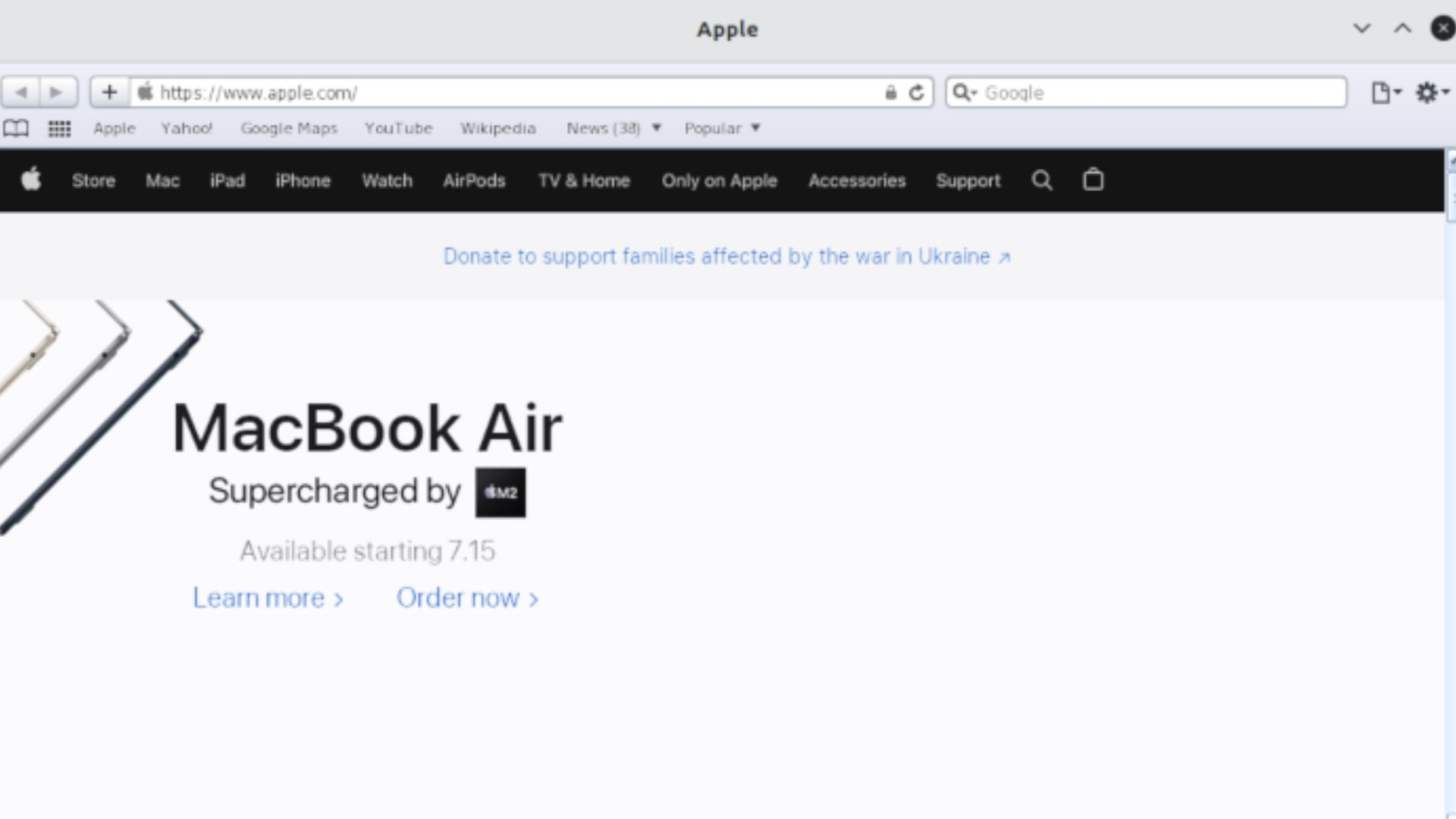Screen dimensions: 1456x819
Task: Open the TV & Home menu item
Action: (584, 180)
